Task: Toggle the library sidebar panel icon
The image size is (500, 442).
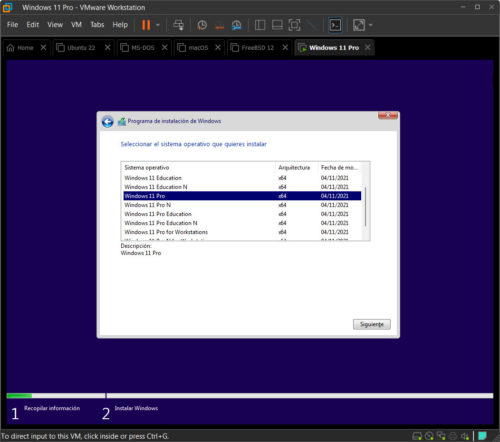Action: coord(260,25)
